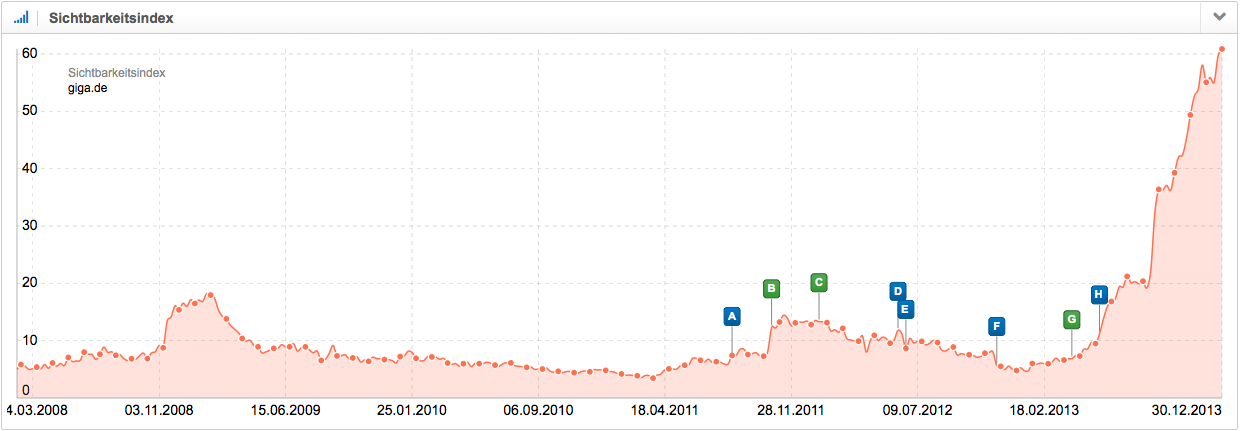Click the green event pin C
This screenshot has width=1240, height=431.
pyautogui.click(x=818, y=282)
